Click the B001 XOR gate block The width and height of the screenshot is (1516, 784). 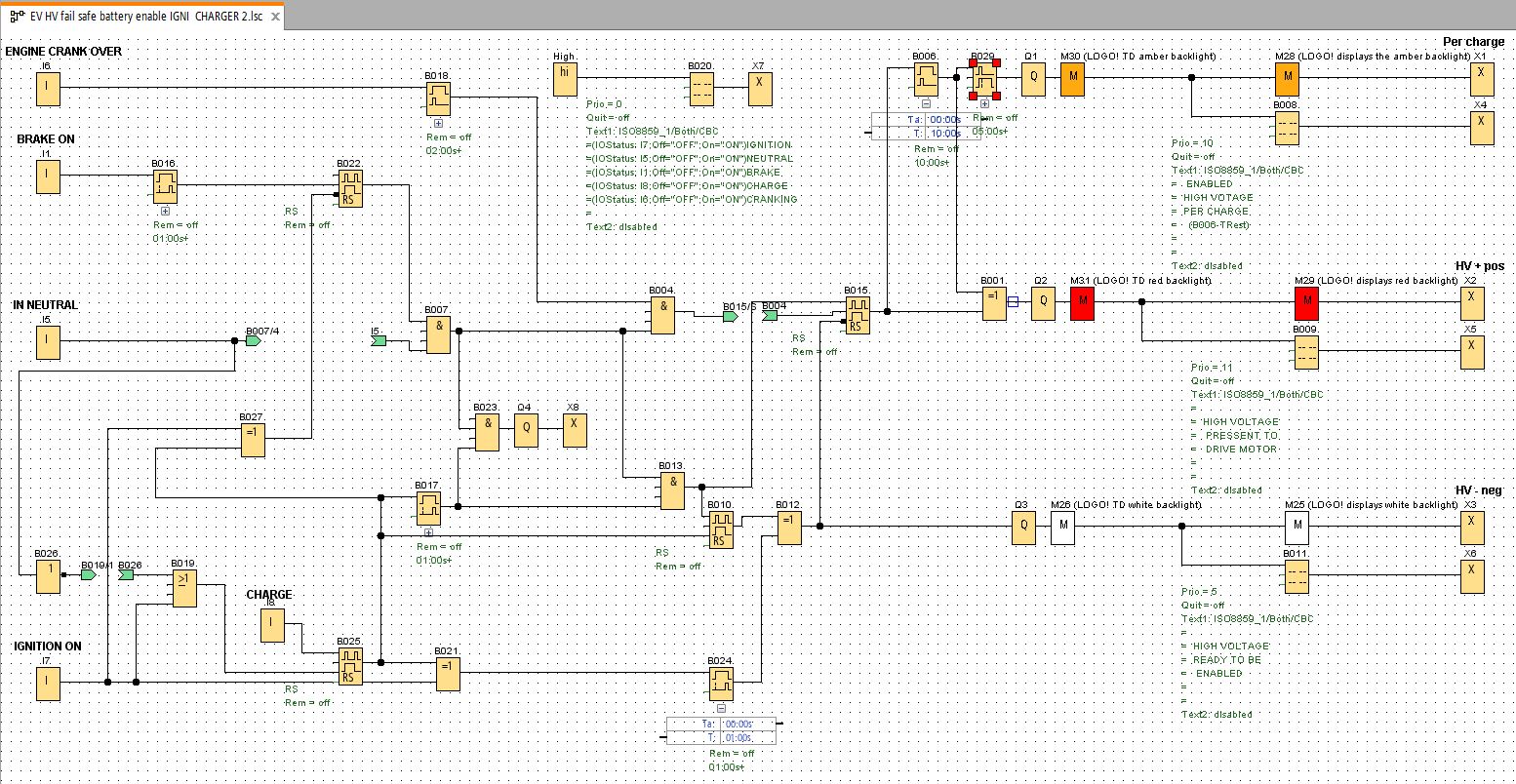(x=994, y=303)
